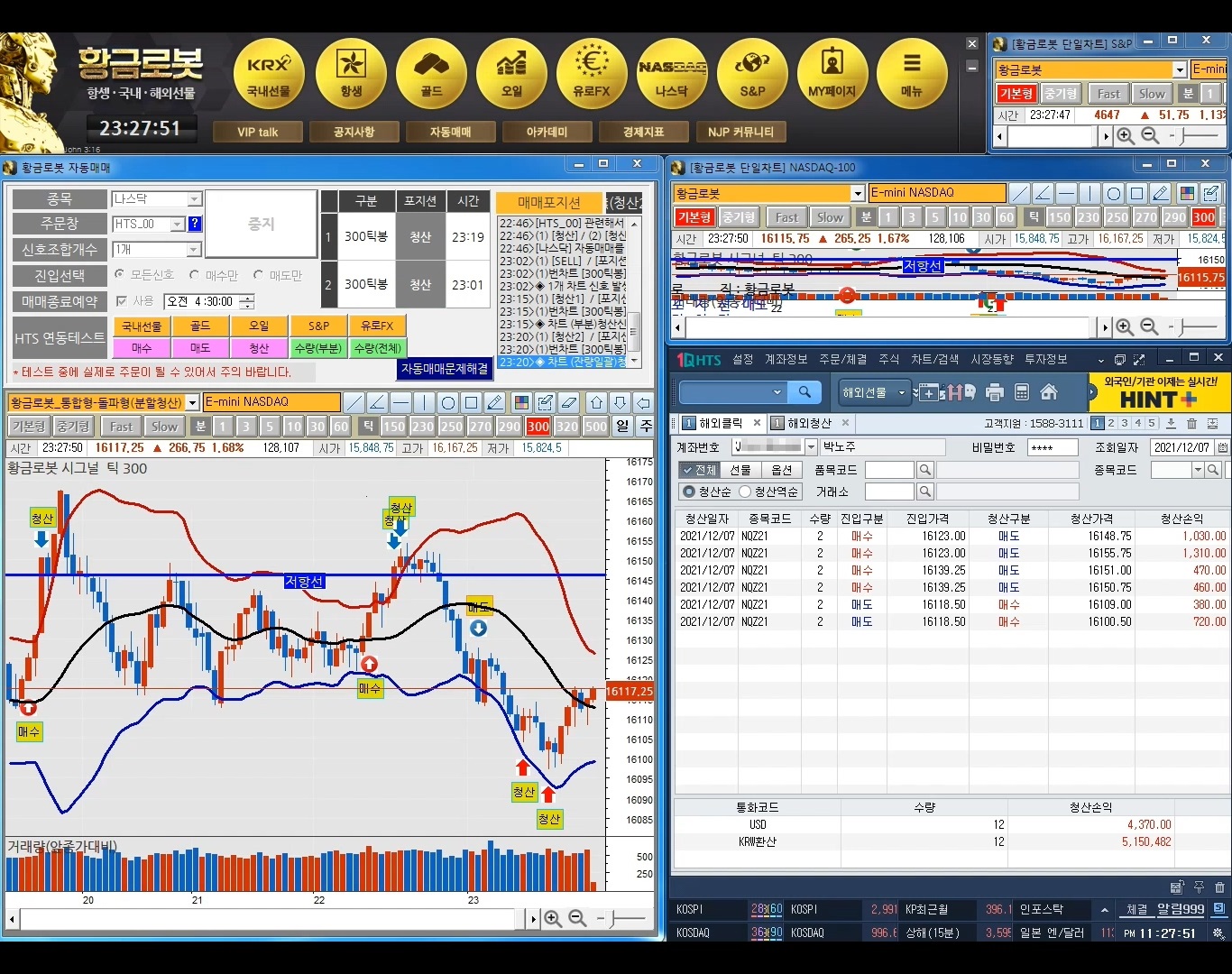
Task: Select 청산역순 radio button
Action: tap(745, 492)
